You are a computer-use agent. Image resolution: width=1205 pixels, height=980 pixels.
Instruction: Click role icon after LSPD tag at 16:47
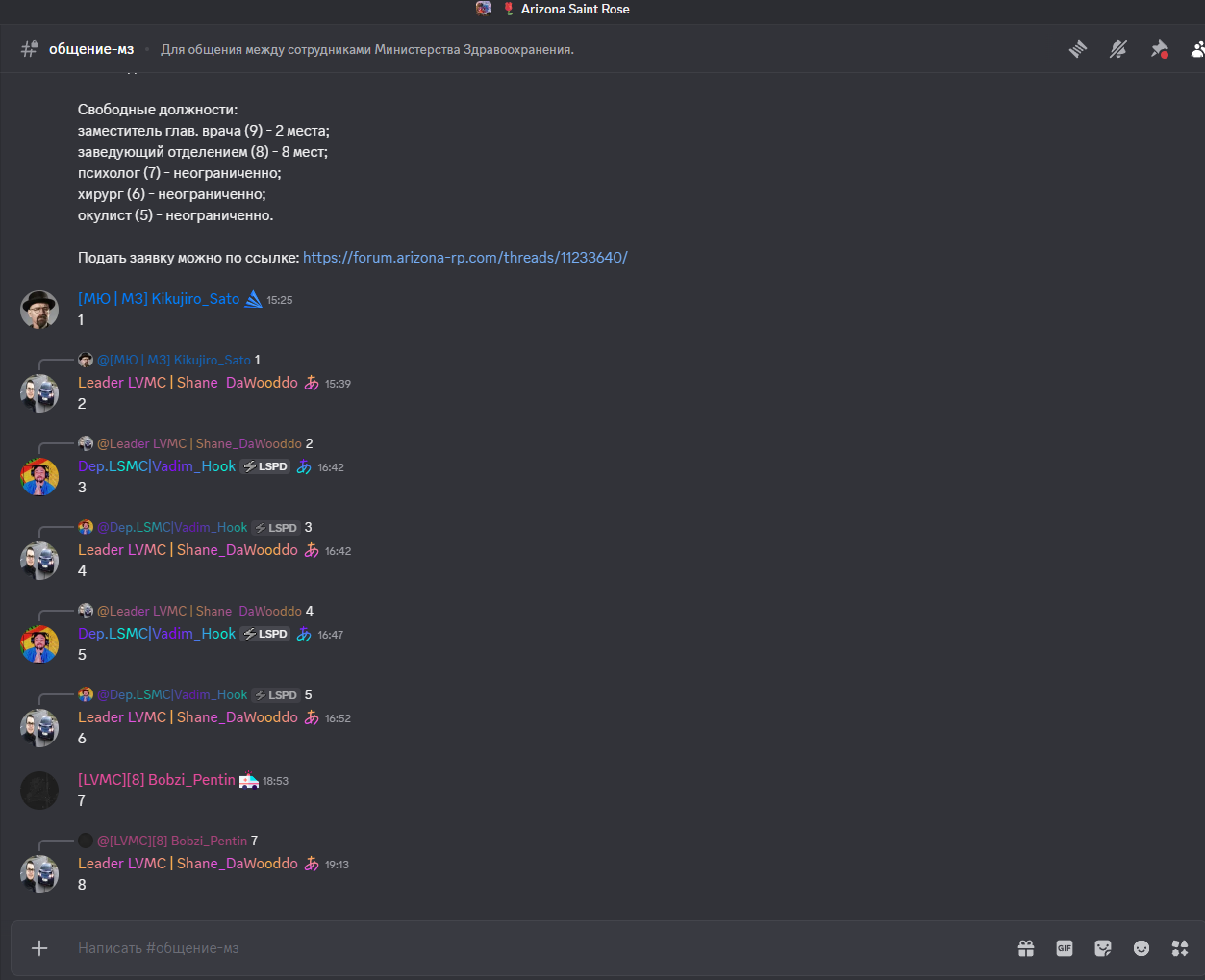(304, 634)
